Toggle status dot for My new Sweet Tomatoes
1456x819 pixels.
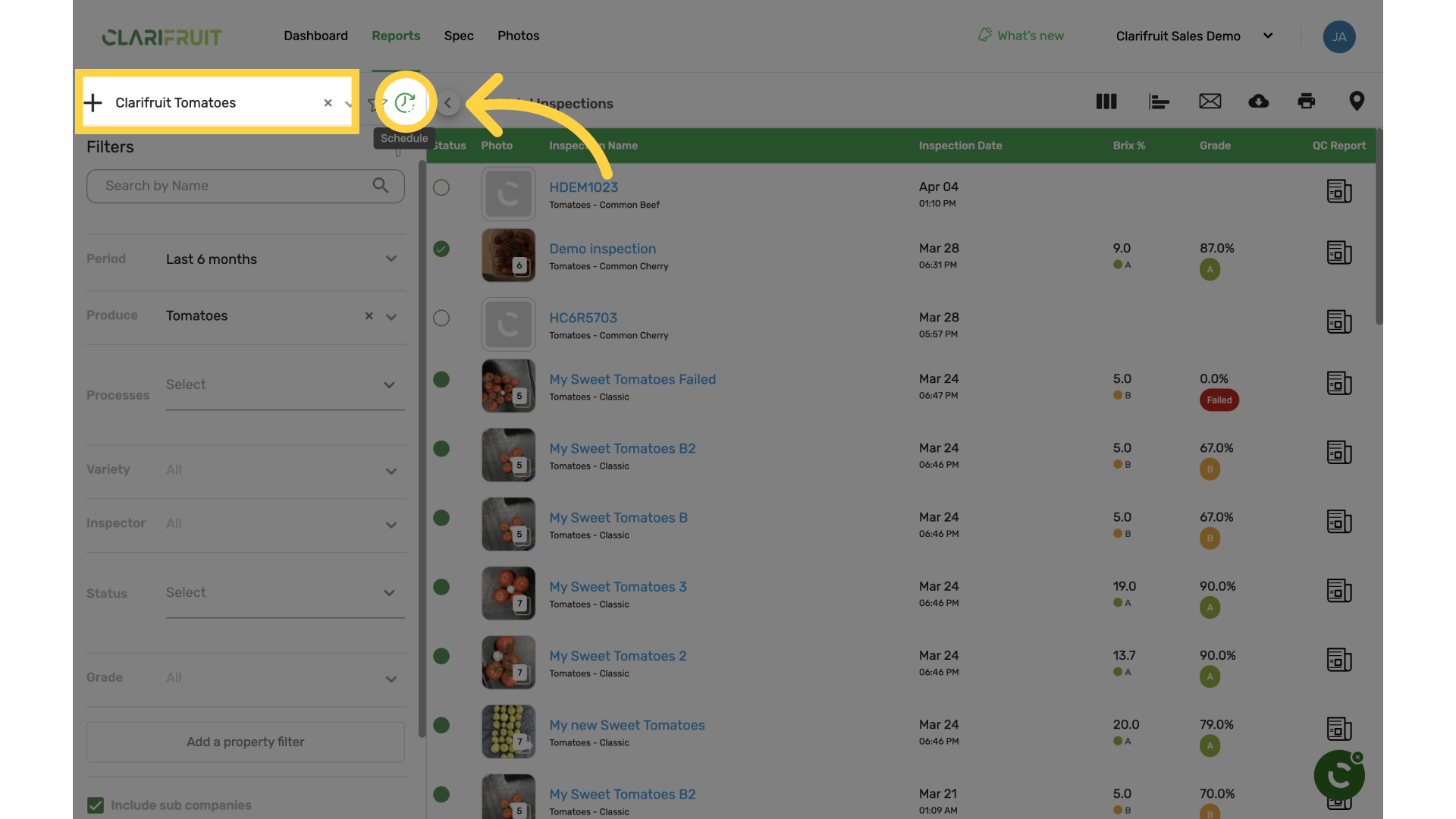pos(441,725)
